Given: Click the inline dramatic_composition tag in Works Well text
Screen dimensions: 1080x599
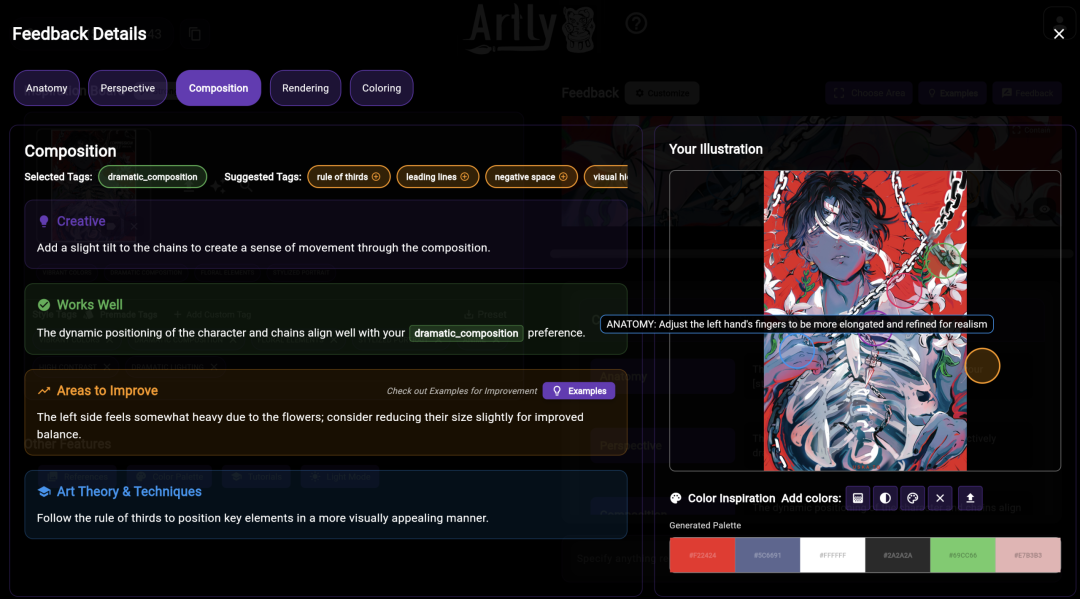Looking at the screenshot, I should coord(466,333).
